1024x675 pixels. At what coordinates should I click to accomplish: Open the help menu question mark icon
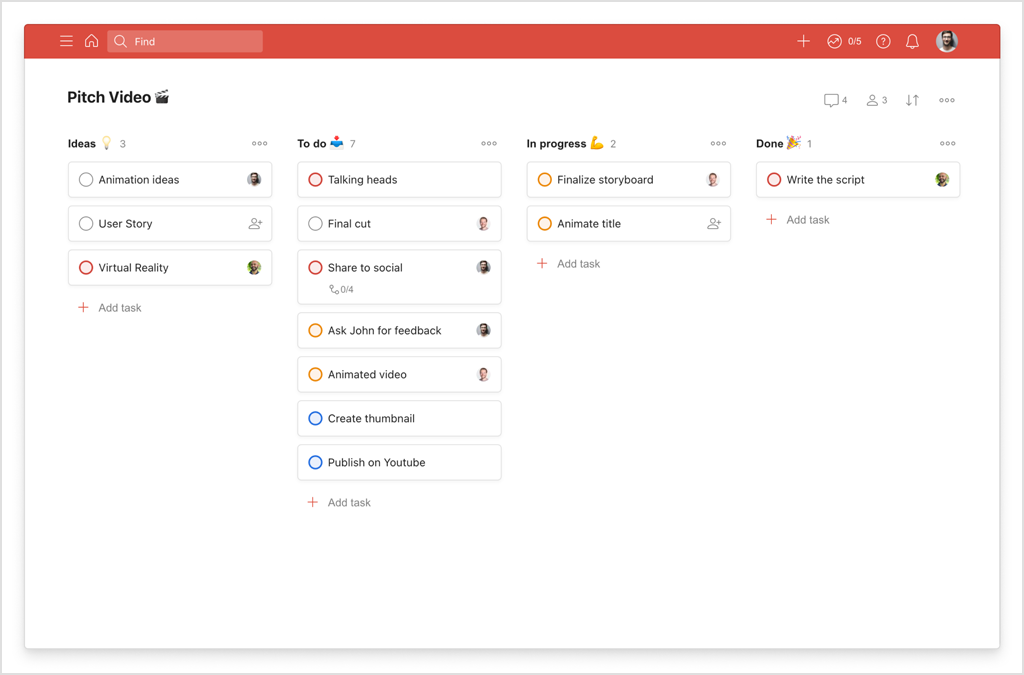coord(882,41)
